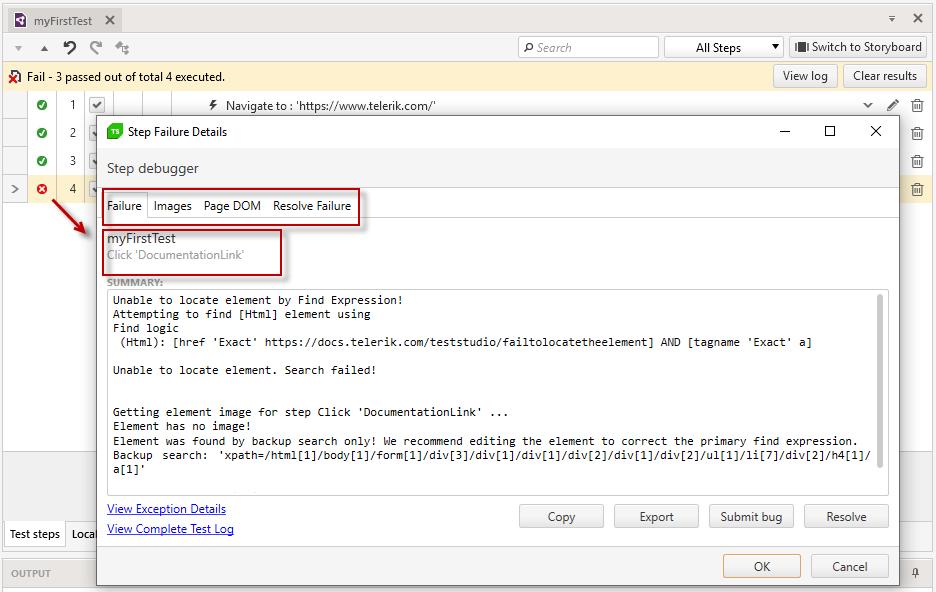Viewport: 936px width, 592px height.
Task: Delete step 1 with its trash icon
Action: [x=917, y=105]
